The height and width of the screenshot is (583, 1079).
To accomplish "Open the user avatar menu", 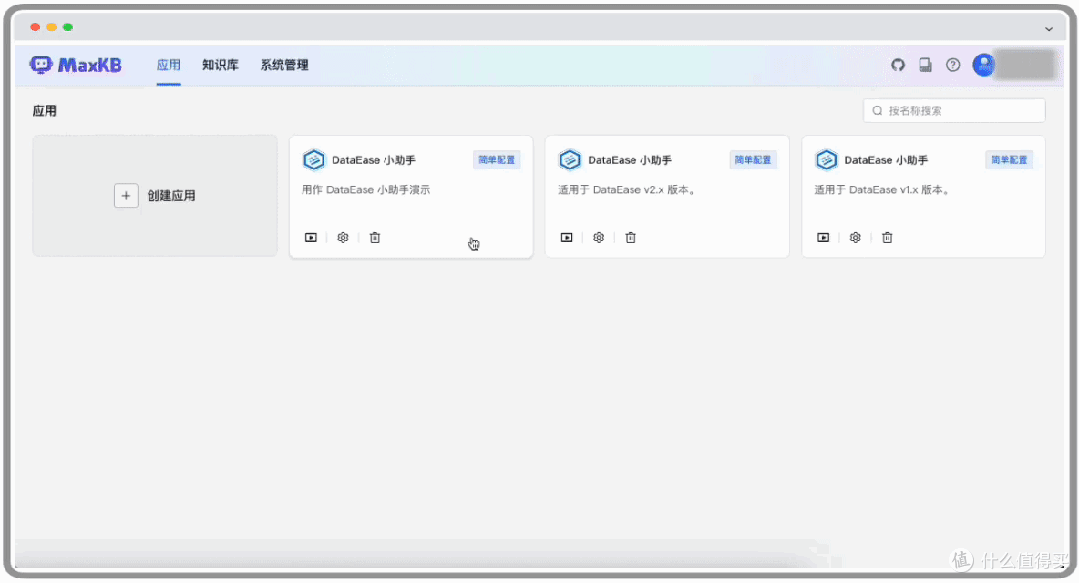I will click(x=983, y=65).
